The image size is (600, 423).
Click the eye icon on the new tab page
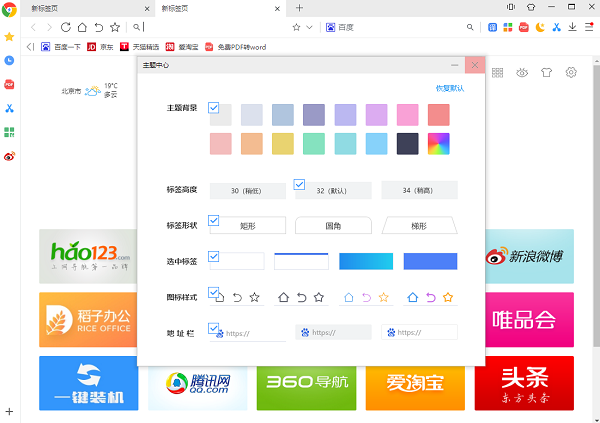click(x=522, y=72)
